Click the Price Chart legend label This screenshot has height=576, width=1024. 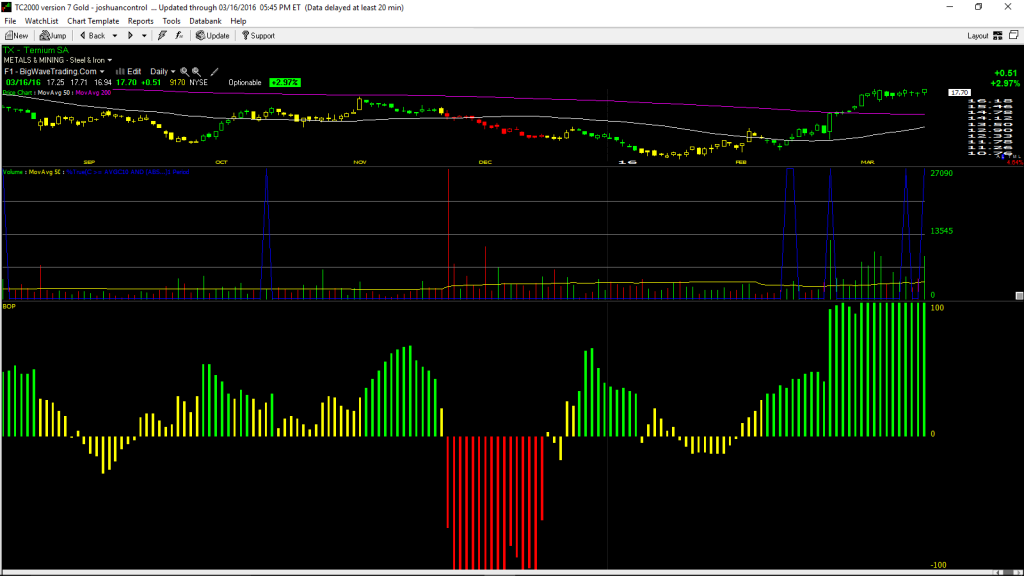[x=18, y=93]
